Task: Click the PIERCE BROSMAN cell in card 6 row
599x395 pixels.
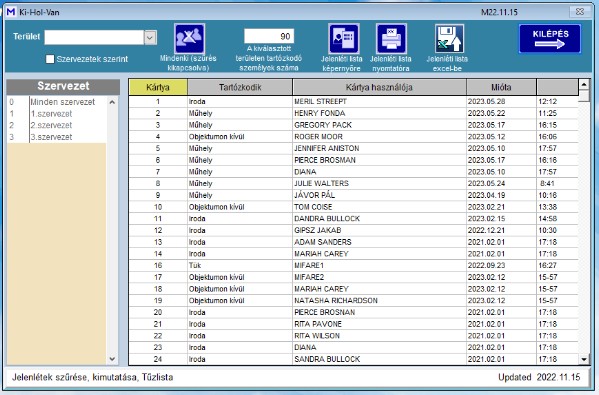Action: pyautogui.click(x=379, y=160)
